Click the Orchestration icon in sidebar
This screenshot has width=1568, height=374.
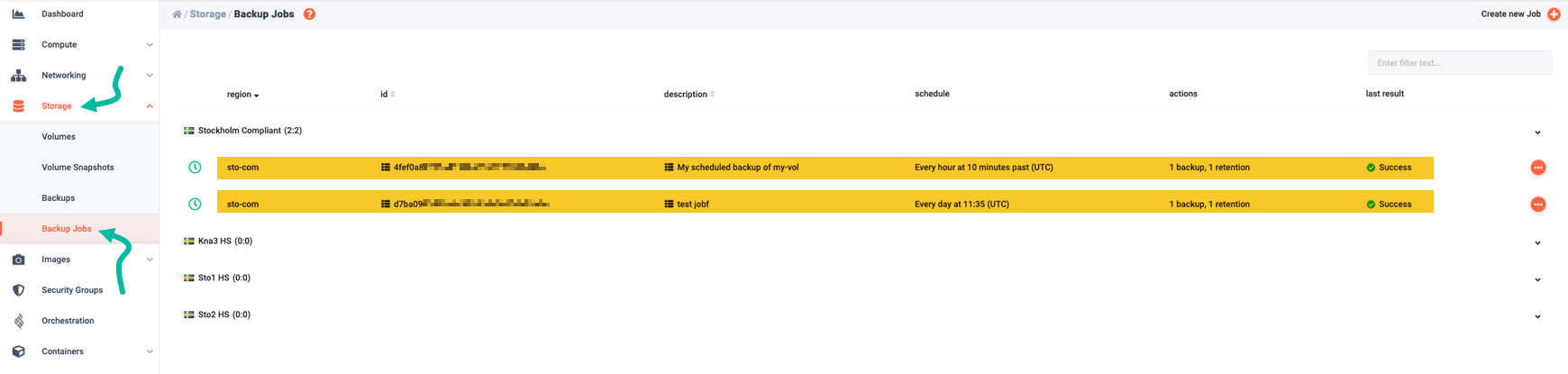pos(18,321)
